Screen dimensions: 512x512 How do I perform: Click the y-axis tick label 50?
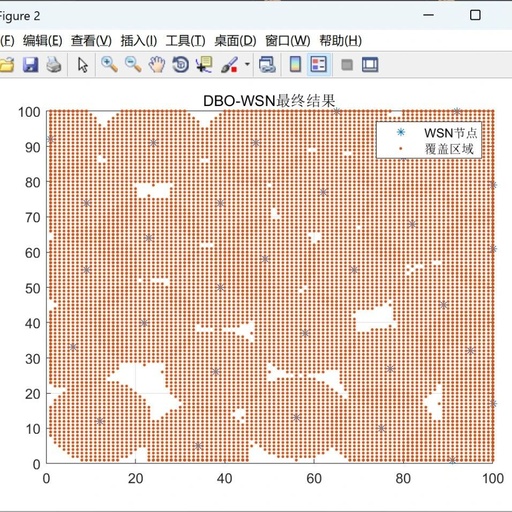pyautogui.click(x=33, y=288)
